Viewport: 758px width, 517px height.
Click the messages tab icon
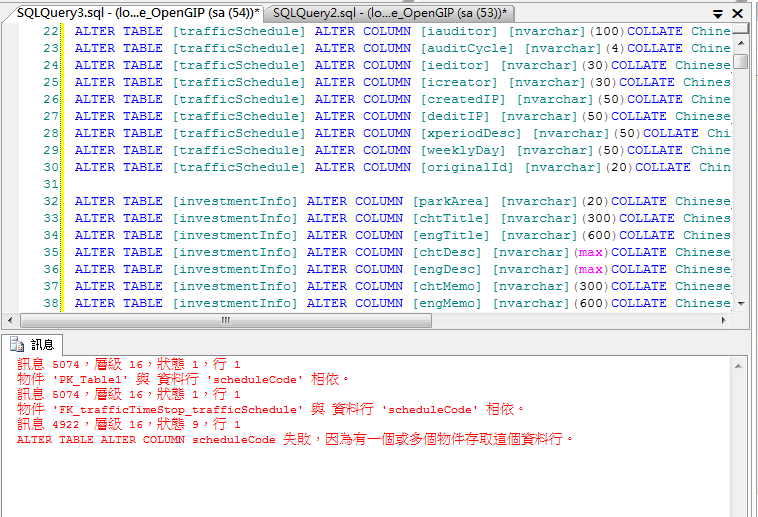coord(16,344)
